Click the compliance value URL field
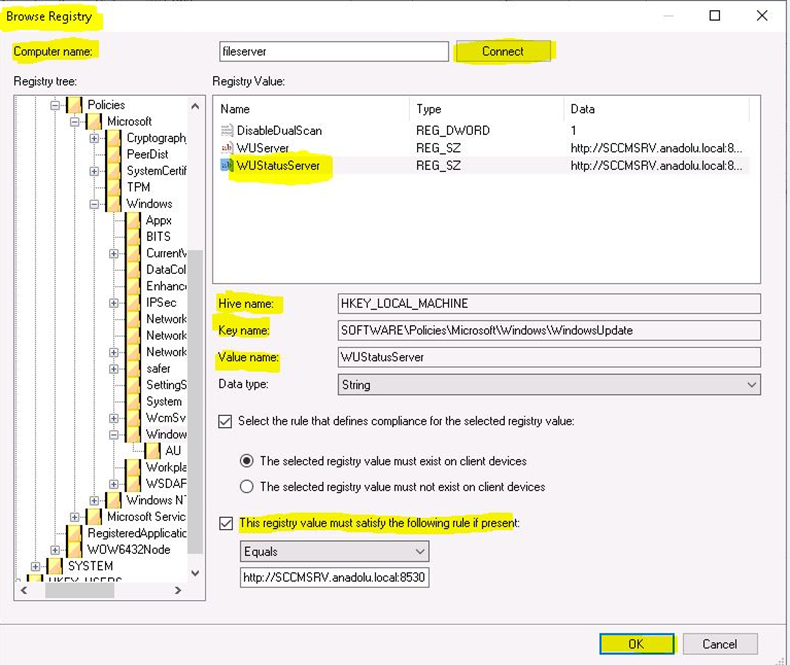Viewport: 790px width, 665px height. [335, 577]
